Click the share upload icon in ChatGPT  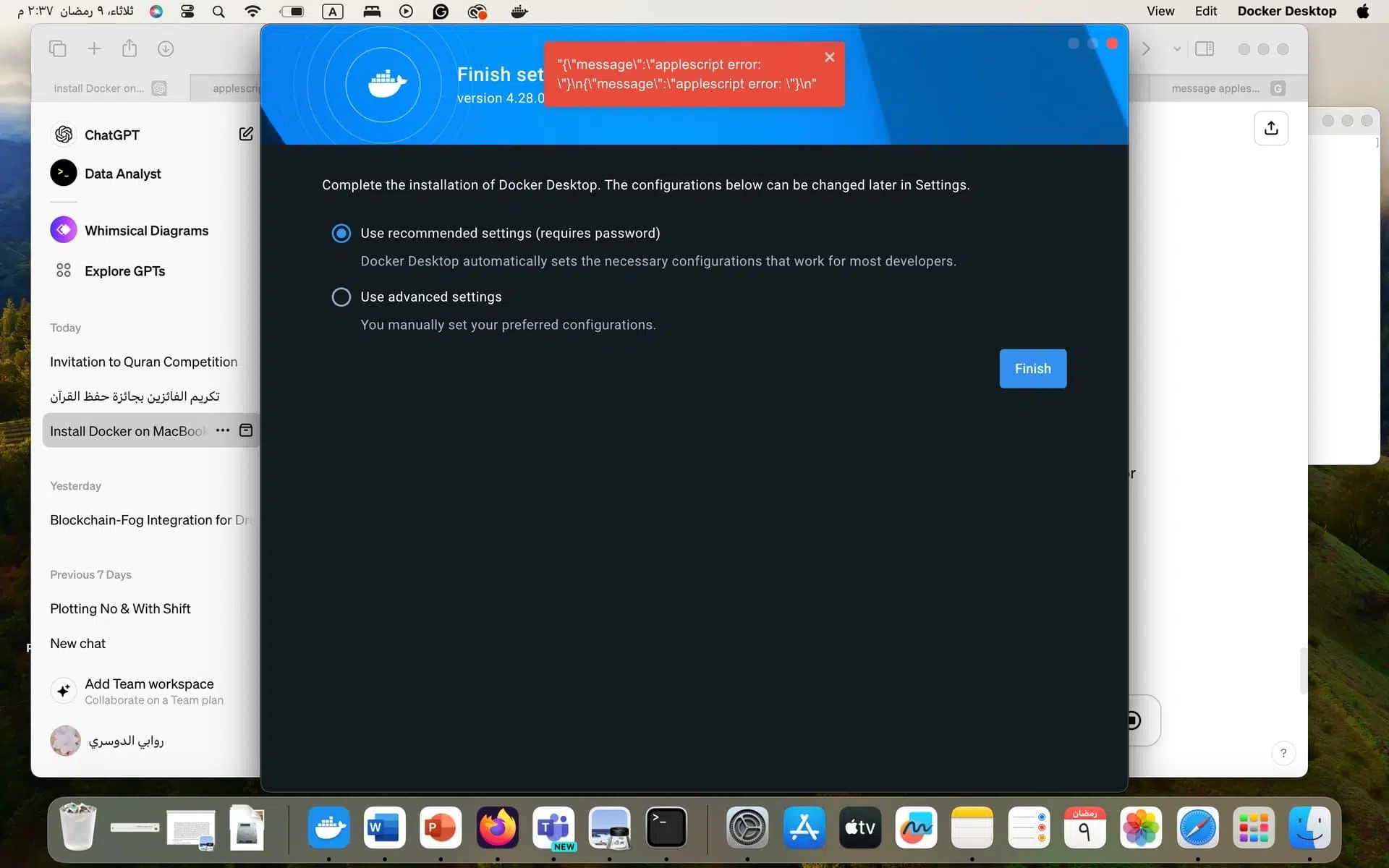tap(1271, 128)
